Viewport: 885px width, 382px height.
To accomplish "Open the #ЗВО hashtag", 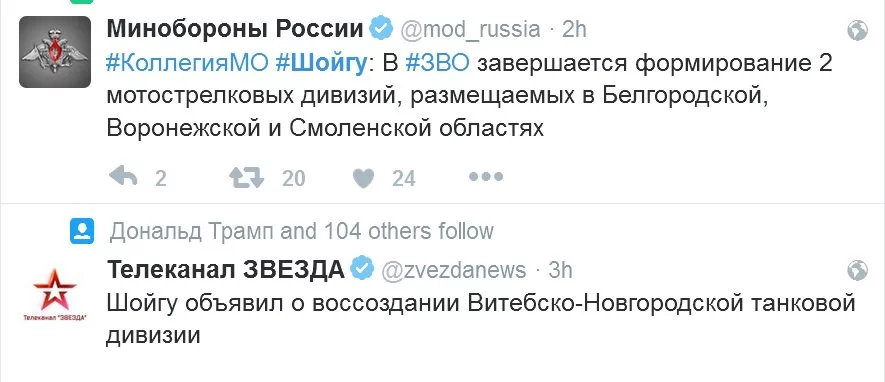I will point(437,64).
